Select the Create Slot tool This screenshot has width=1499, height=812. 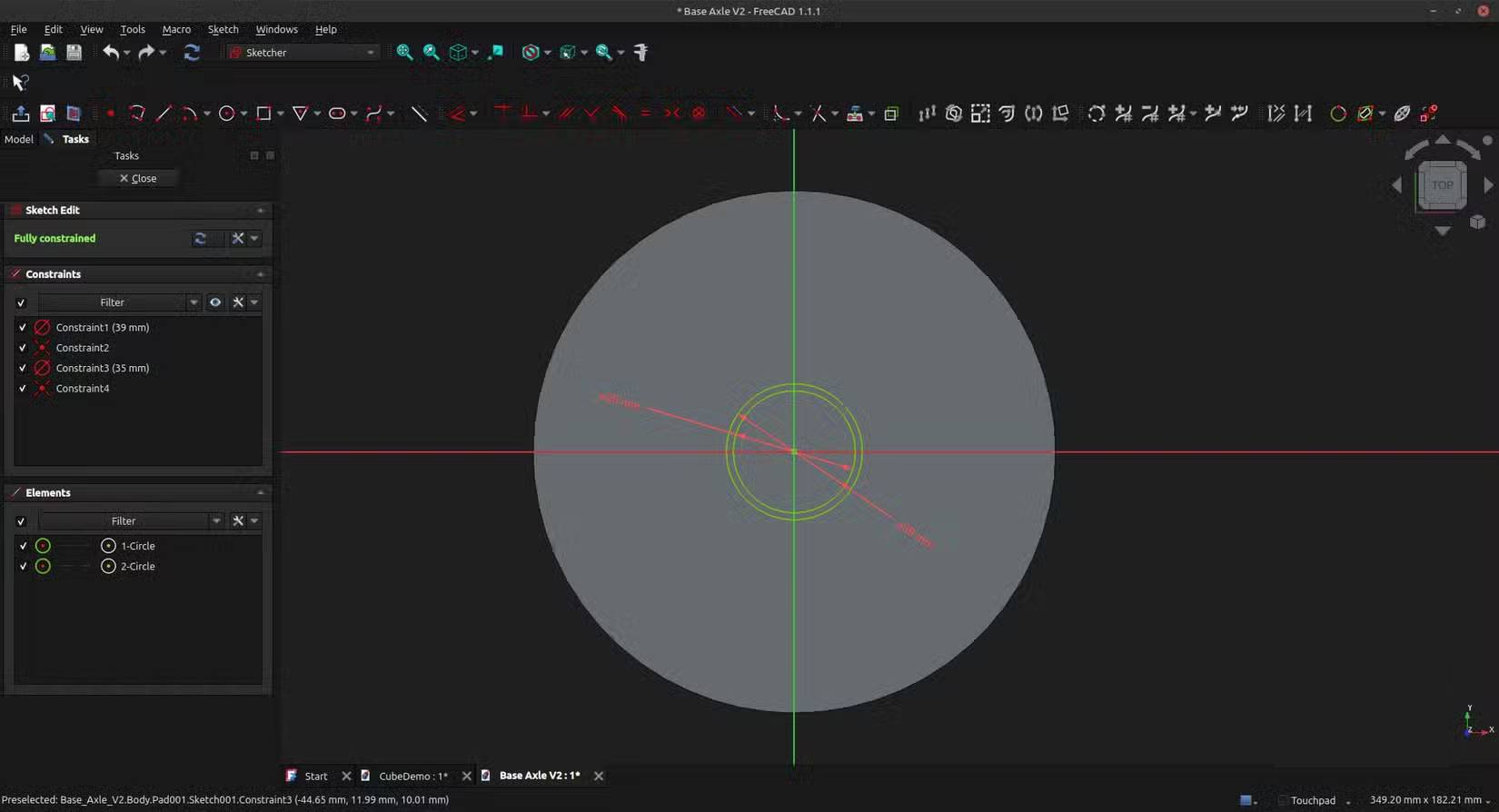(x=337, y=114)
